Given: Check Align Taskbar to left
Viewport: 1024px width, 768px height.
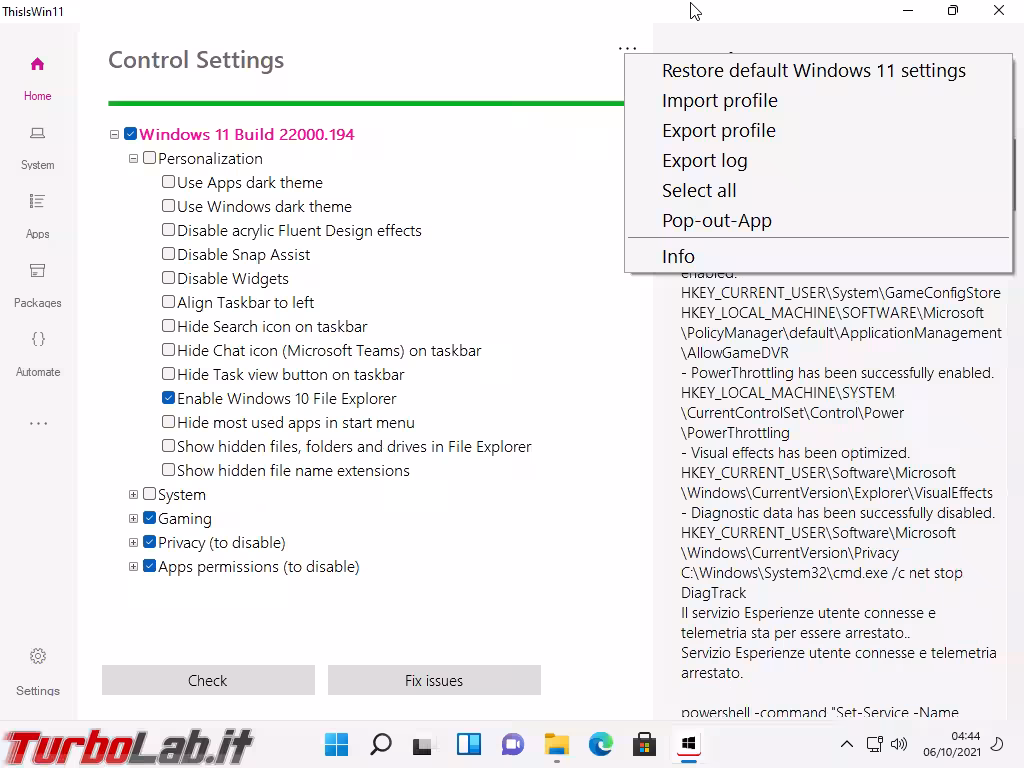Looking at the screenshot, I should coord(168,302).
